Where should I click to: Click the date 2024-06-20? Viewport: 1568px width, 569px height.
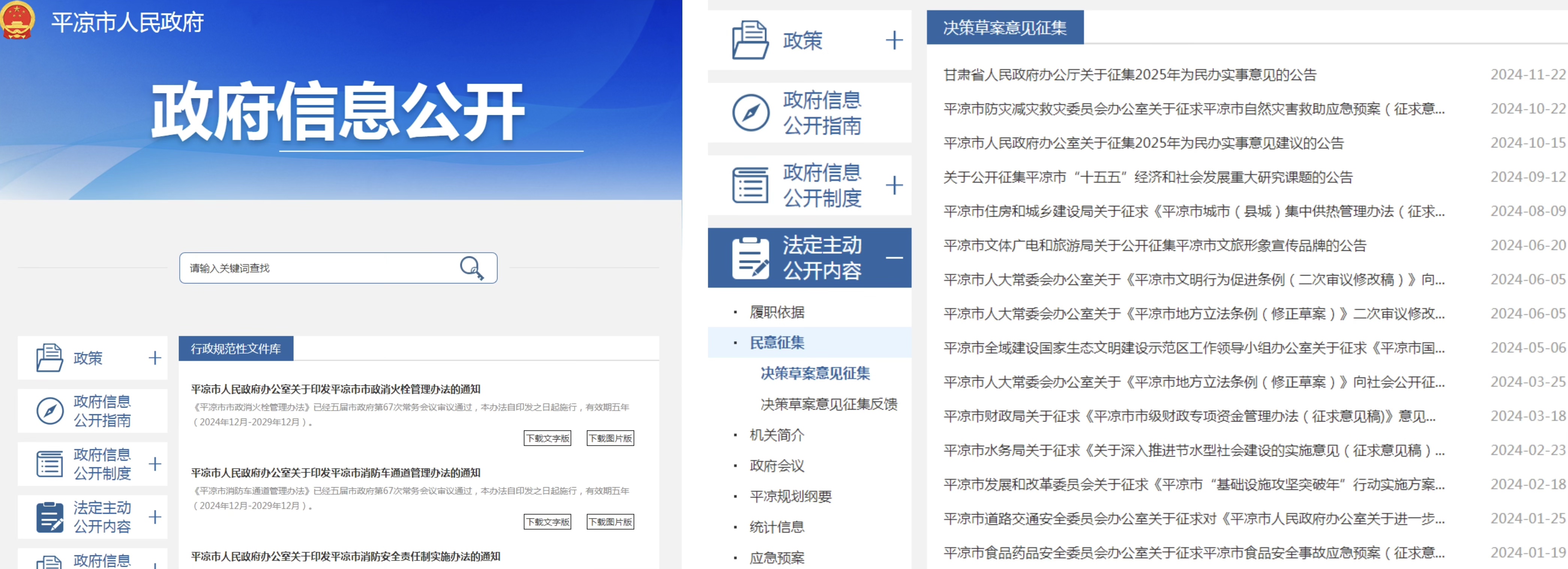point(1528,245)
